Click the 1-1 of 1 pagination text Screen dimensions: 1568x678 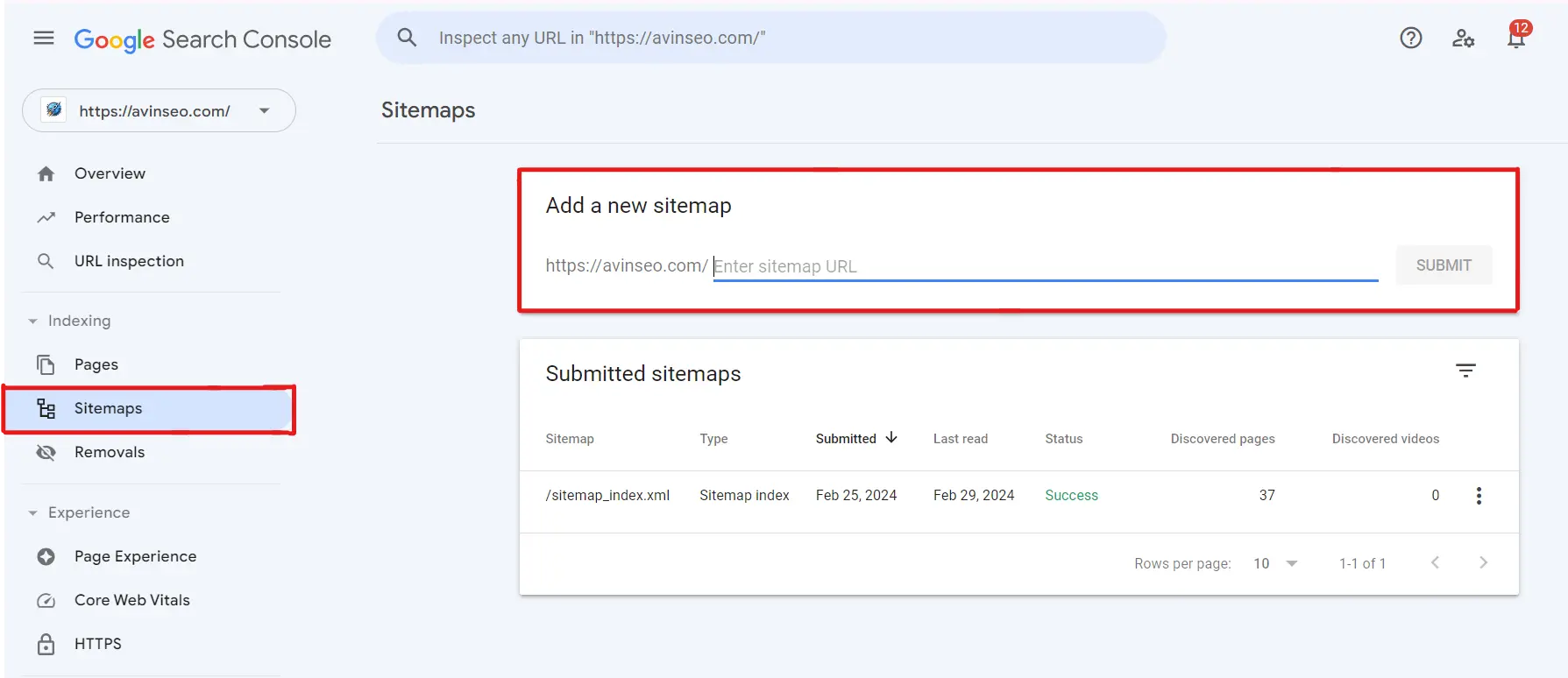pyautogui.click(x=1362, y=563)
